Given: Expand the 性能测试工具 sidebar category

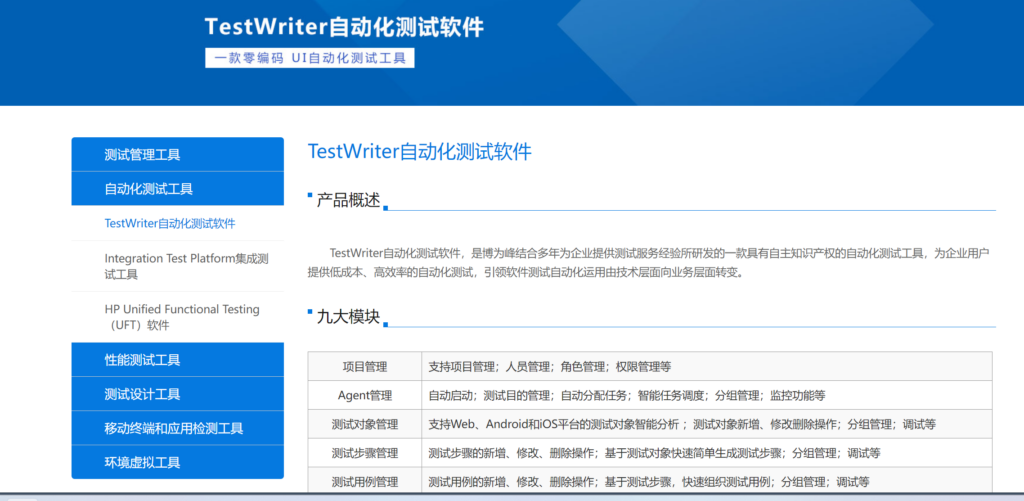Looking at the screenshot, I should pos(178,360).
